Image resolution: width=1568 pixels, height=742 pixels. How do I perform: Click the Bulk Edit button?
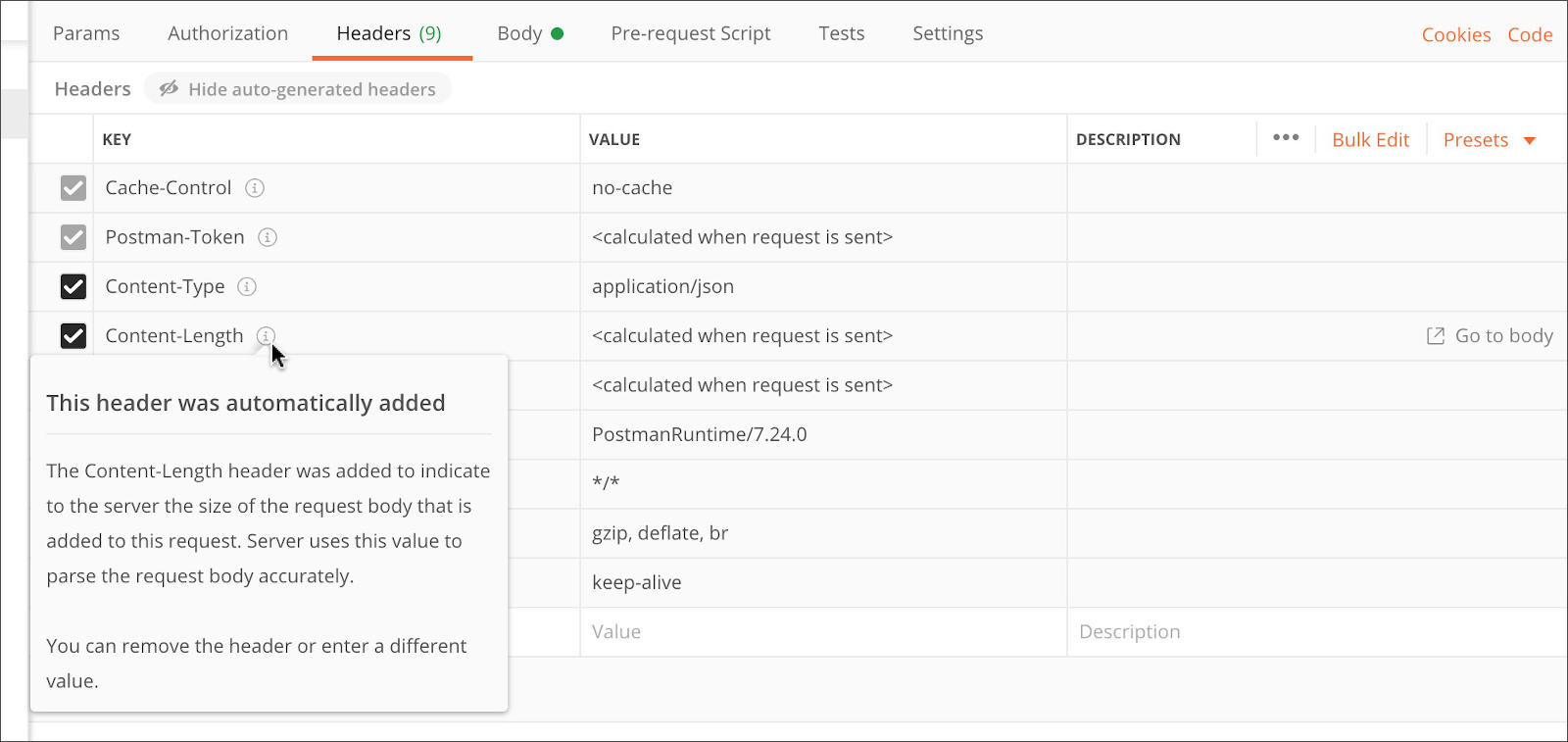[x=1370, y=140]
